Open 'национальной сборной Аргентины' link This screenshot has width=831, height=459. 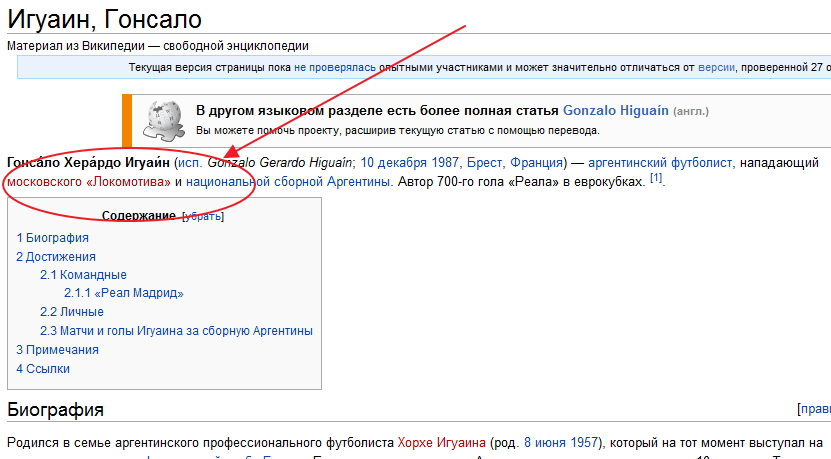tap(289, 181)
